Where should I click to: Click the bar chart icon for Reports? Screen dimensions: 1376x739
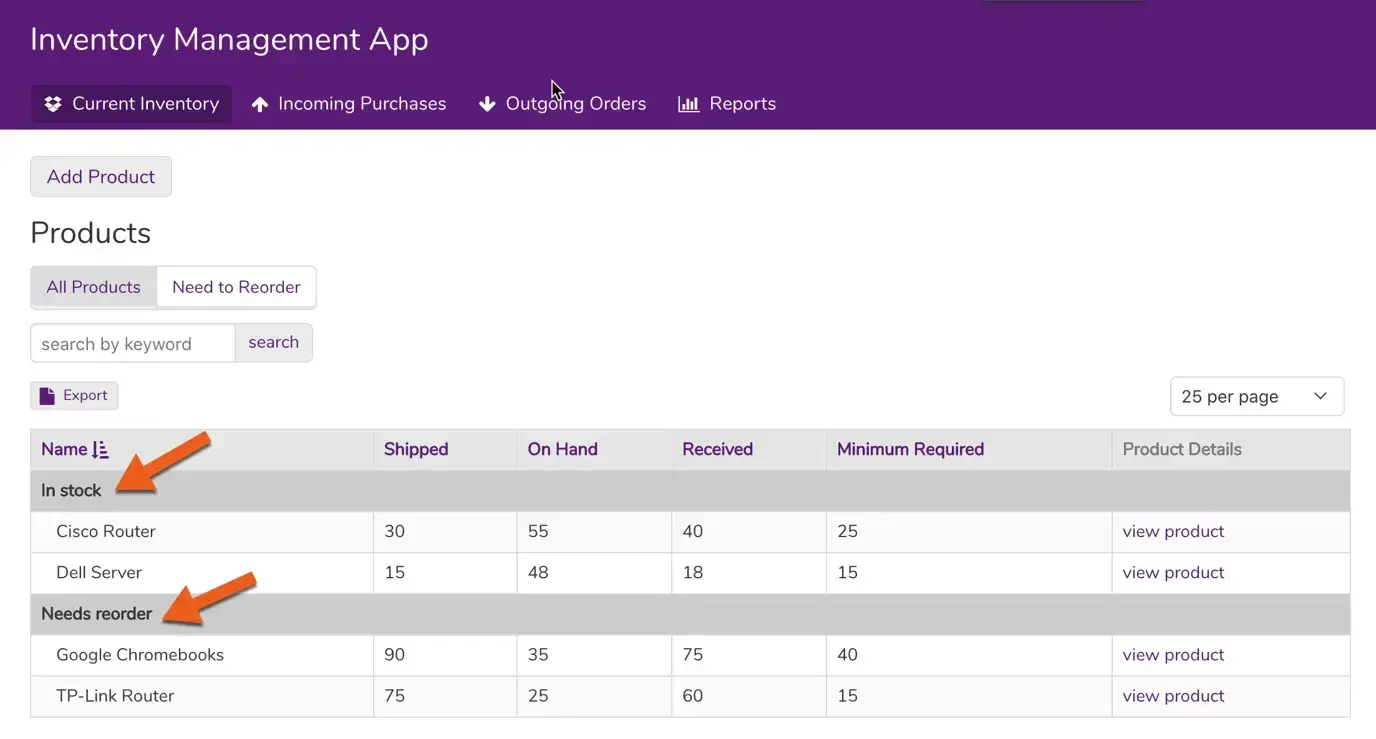688,104
